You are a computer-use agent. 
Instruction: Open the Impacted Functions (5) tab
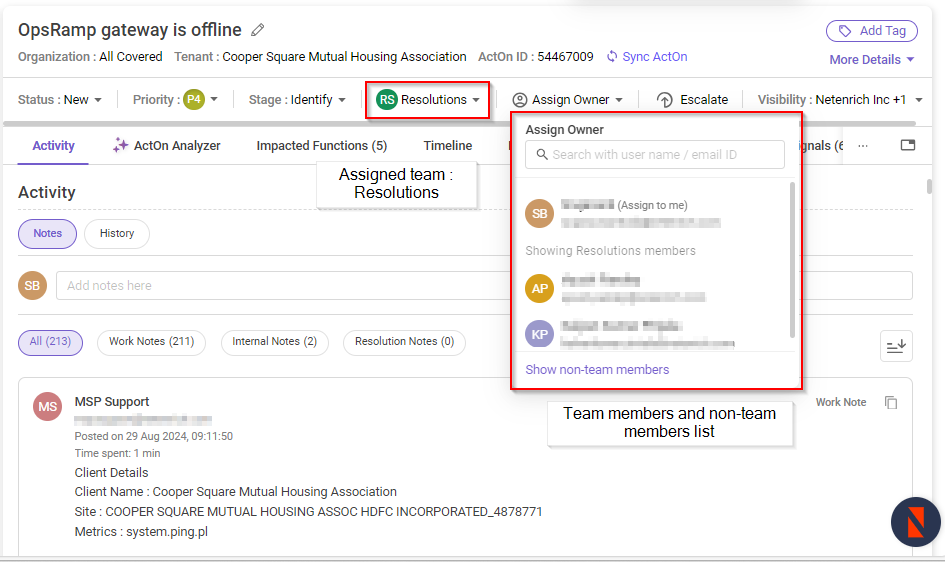click(x=322, y=146)
